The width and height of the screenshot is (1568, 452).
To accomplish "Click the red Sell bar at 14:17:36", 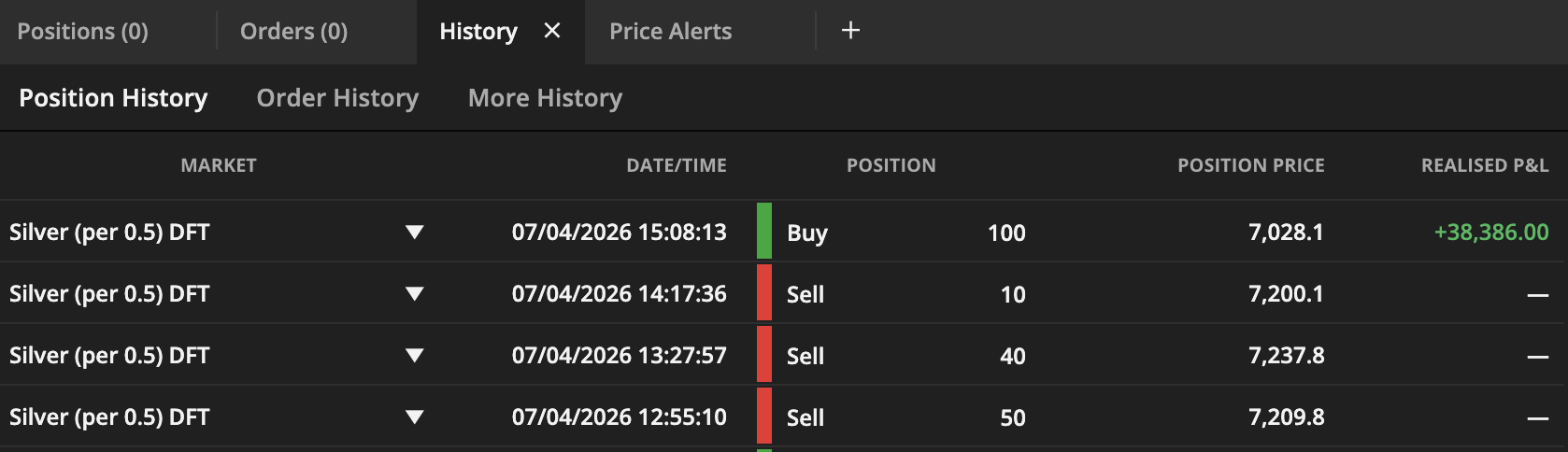I will (x=764, y=293).
